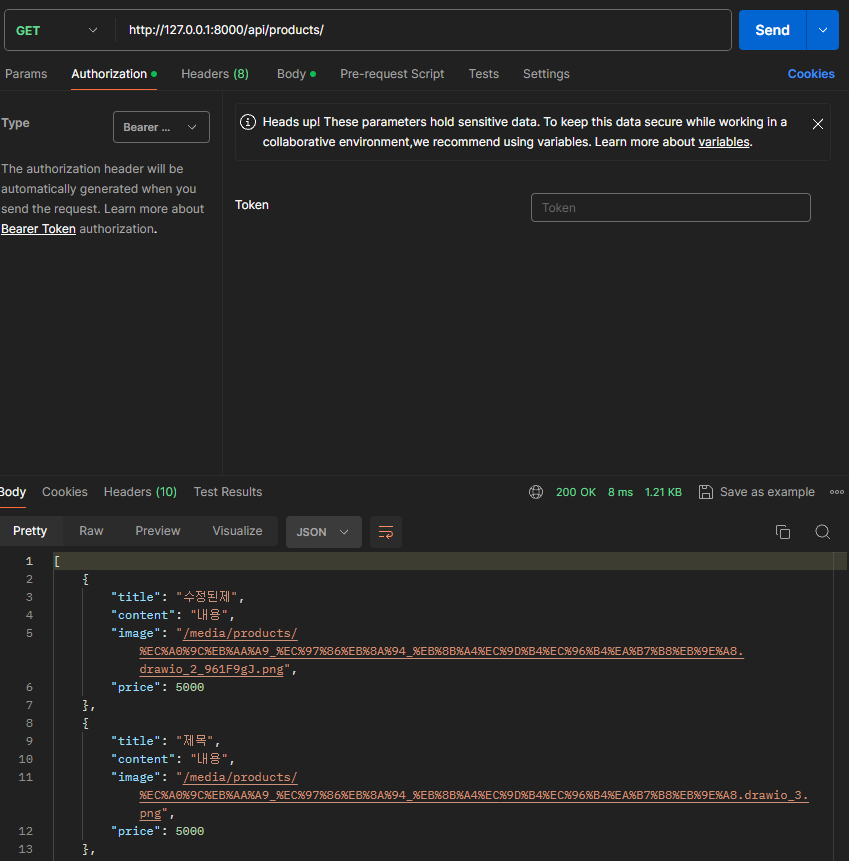Click the "수정된제" title value
Viewport: 849px width, 861px height.
tap(206, 597)
